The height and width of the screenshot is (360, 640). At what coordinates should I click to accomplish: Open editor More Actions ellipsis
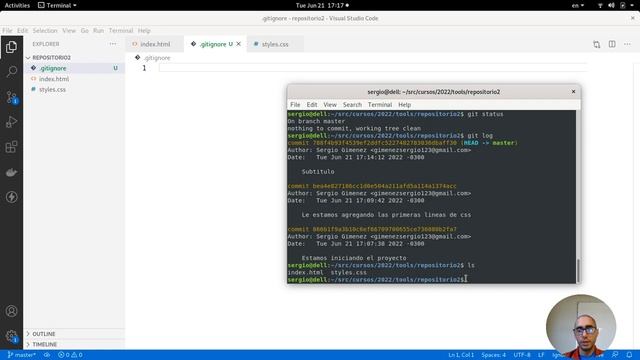(627, 44)
